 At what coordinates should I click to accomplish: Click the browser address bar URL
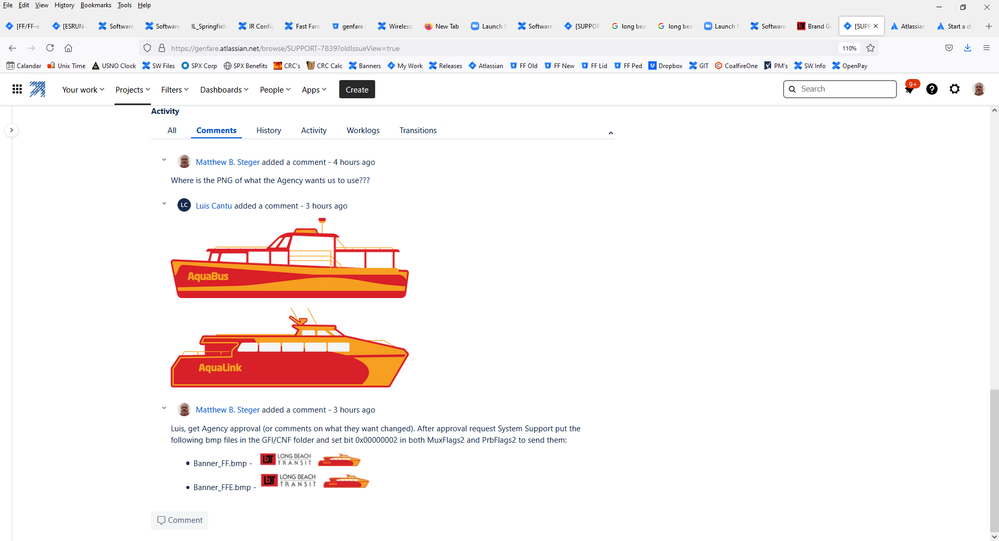point(285,48)
